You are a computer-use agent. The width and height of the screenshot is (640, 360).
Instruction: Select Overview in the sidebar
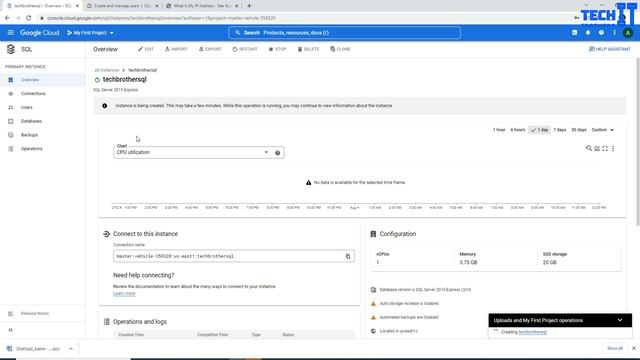click(x=42, y=80)
